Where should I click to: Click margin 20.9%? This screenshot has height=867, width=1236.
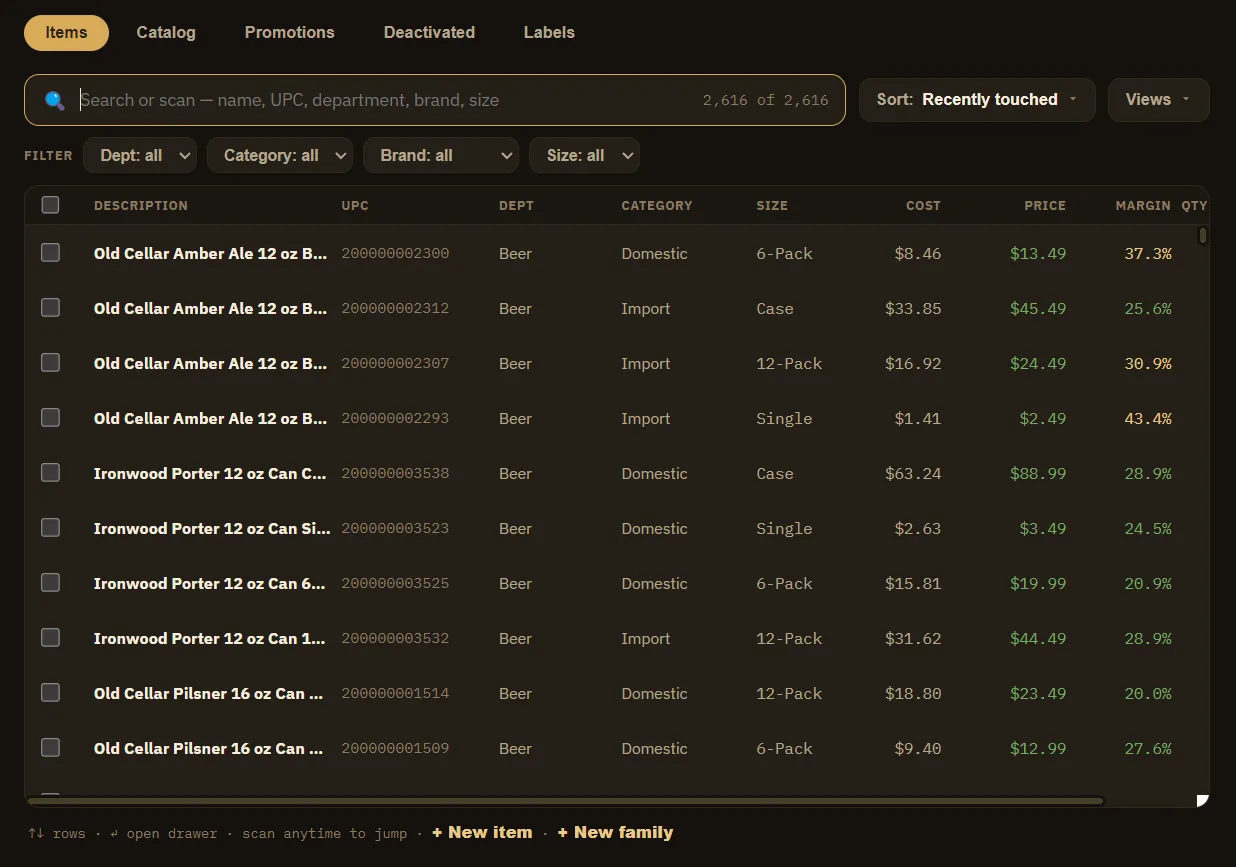(x=1148, y=583)
